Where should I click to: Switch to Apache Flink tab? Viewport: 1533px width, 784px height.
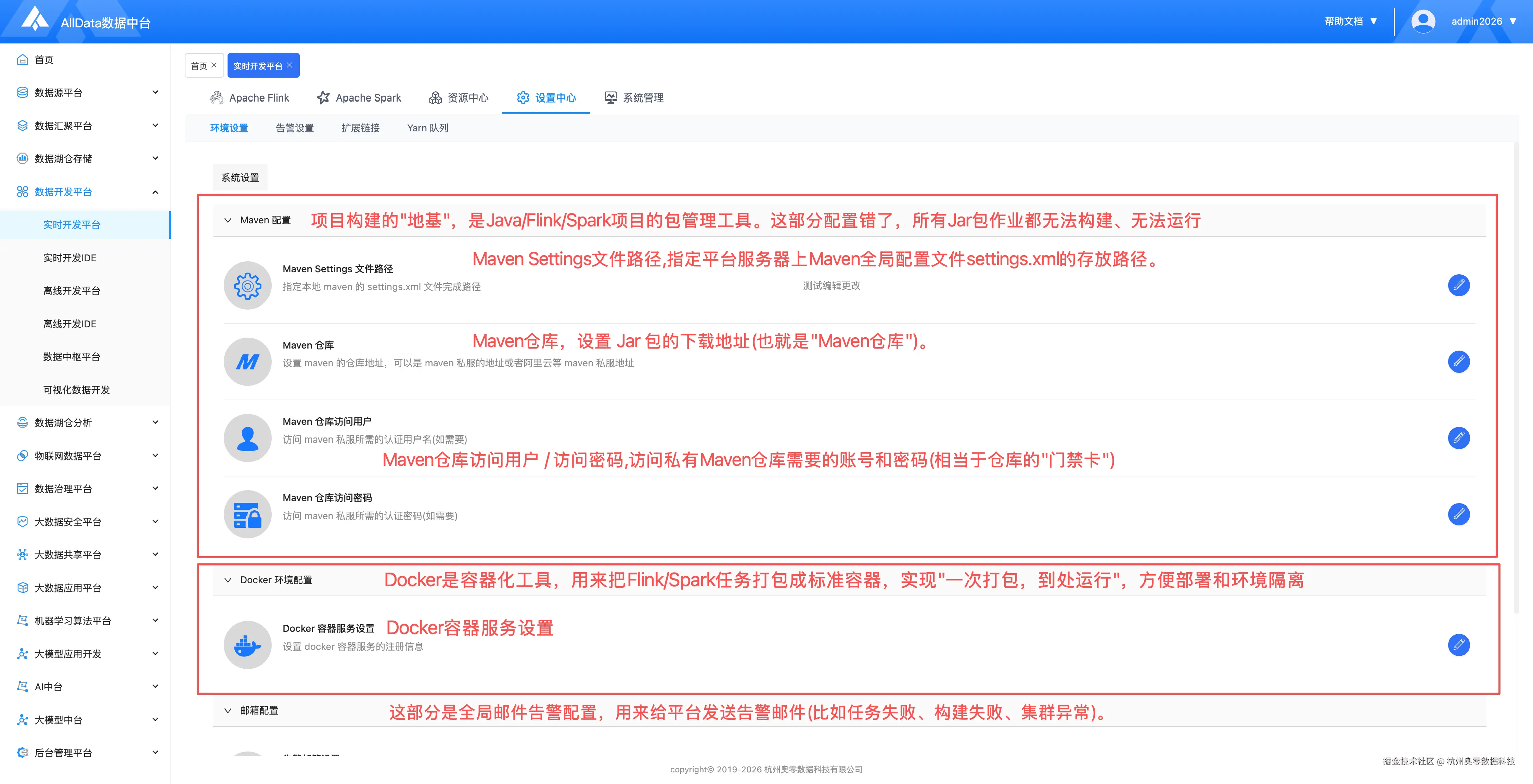click(x=249, y=97)
